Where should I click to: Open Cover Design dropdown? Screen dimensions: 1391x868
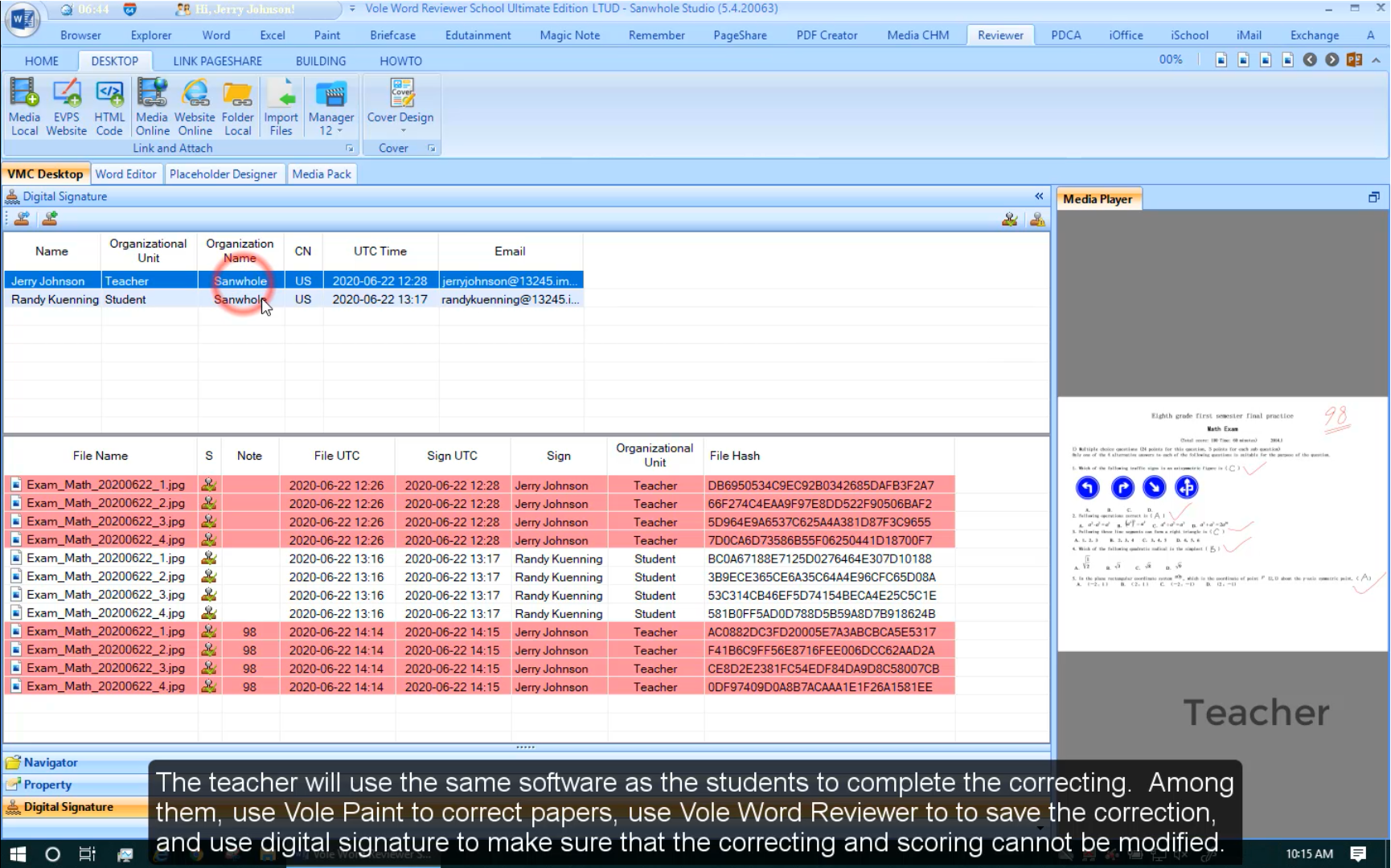(400, 105)
